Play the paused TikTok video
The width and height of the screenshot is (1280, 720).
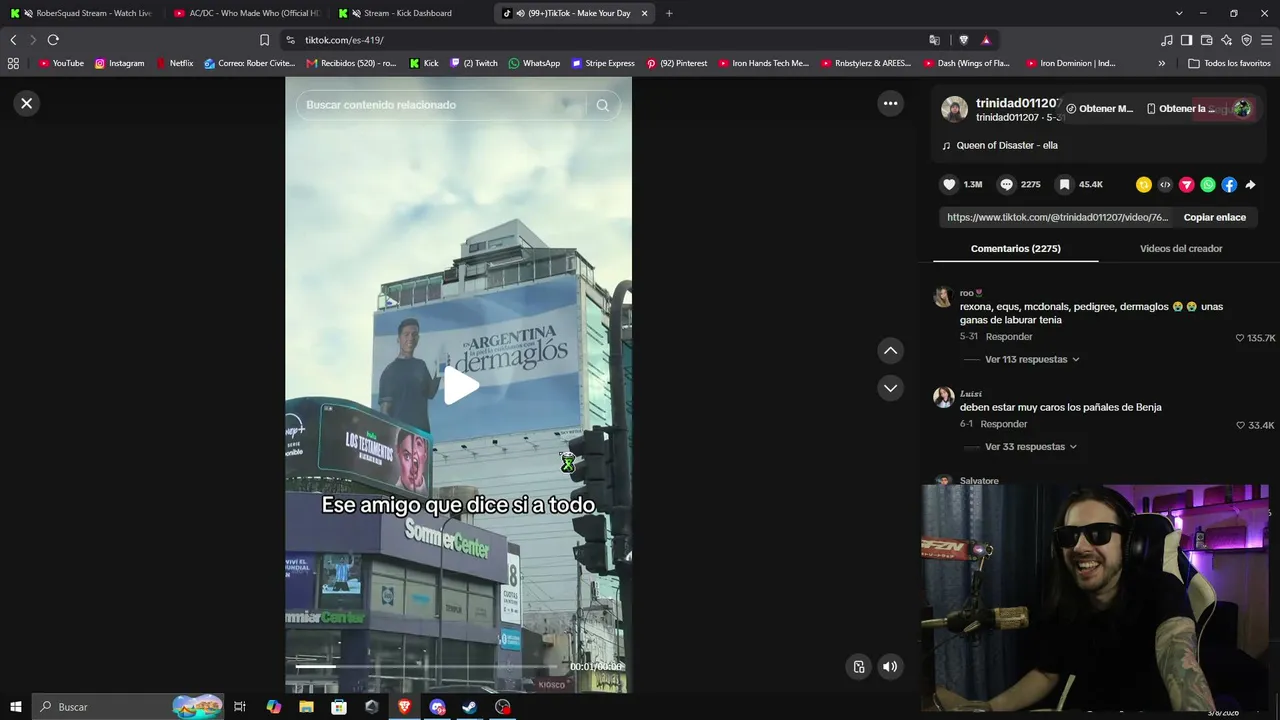pyautogui.click(x=459, y=386)
